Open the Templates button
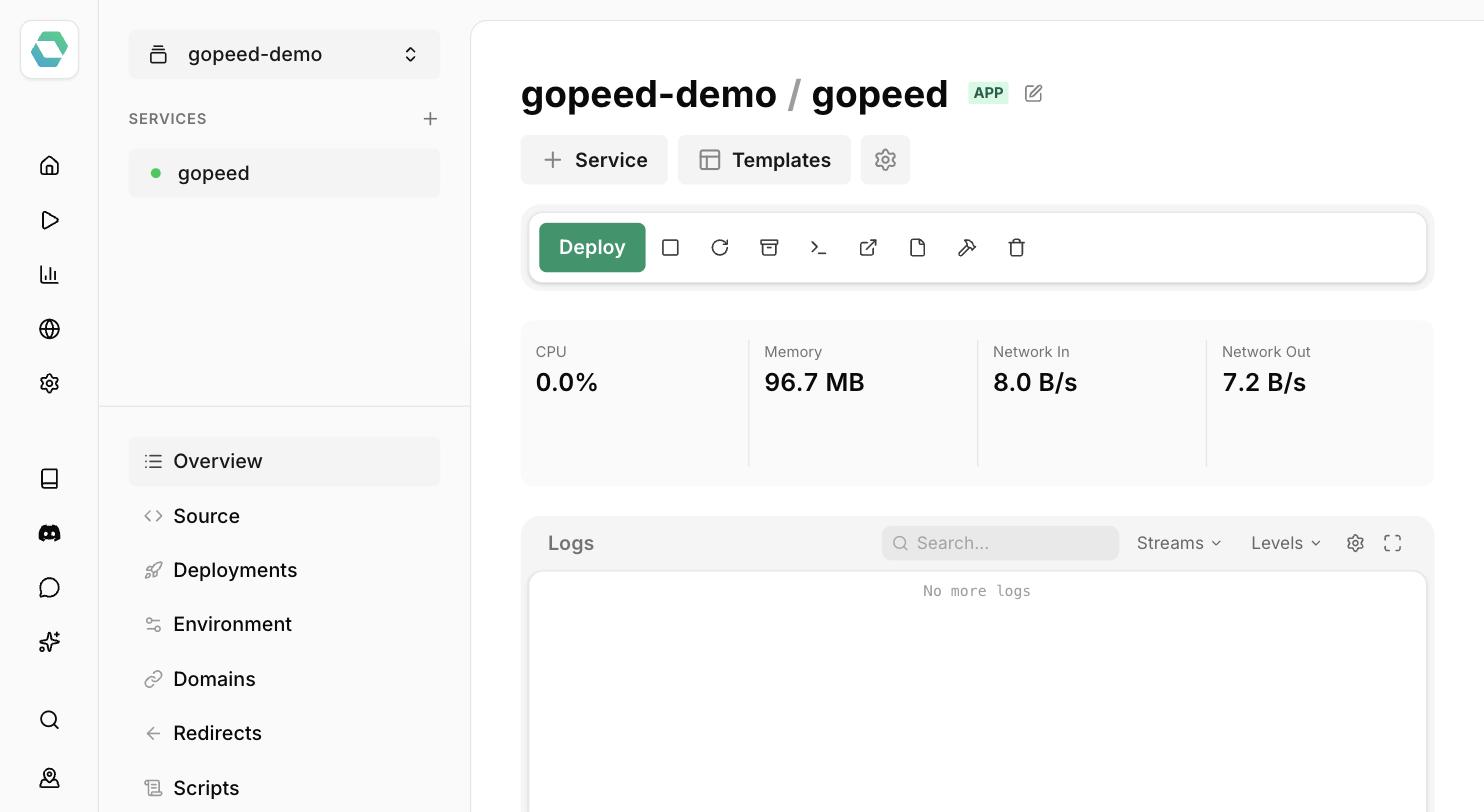 tap(764, 160)
